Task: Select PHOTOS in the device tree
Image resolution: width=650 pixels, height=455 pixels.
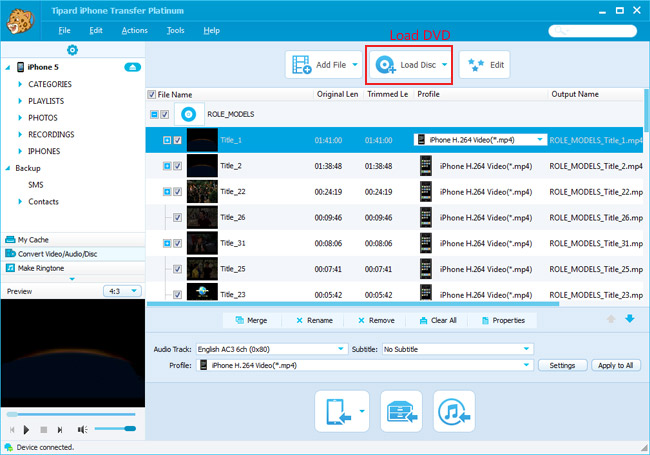Action: click(43, 118)
